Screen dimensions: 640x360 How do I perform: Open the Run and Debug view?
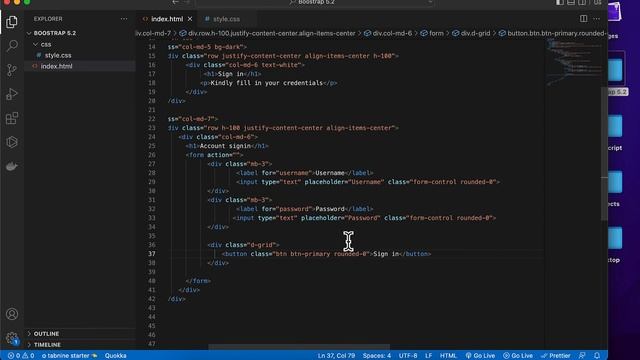[x=12, y=94]
